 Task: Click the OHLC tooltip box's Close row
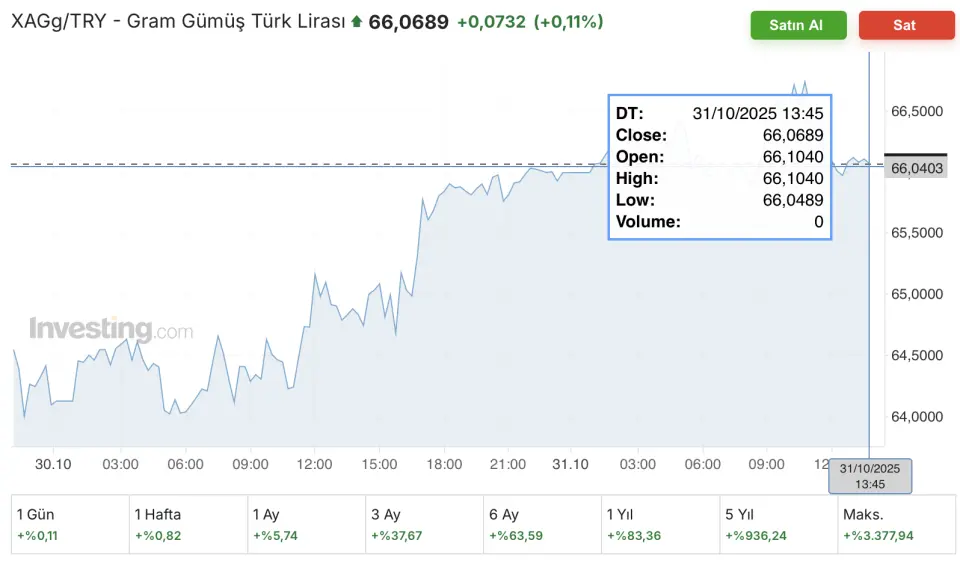[x=719, y=135]
